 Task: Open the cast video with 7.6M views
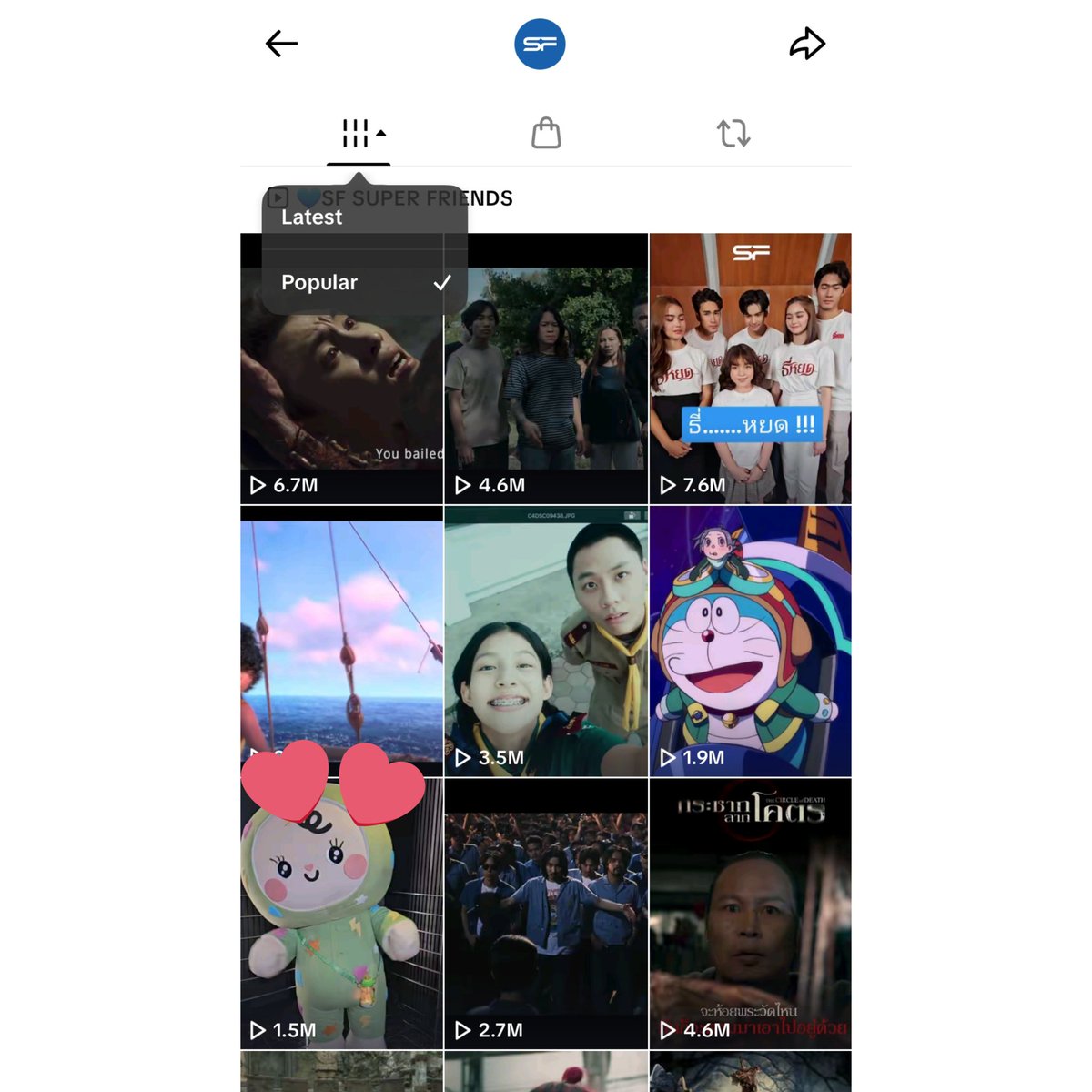750,369
